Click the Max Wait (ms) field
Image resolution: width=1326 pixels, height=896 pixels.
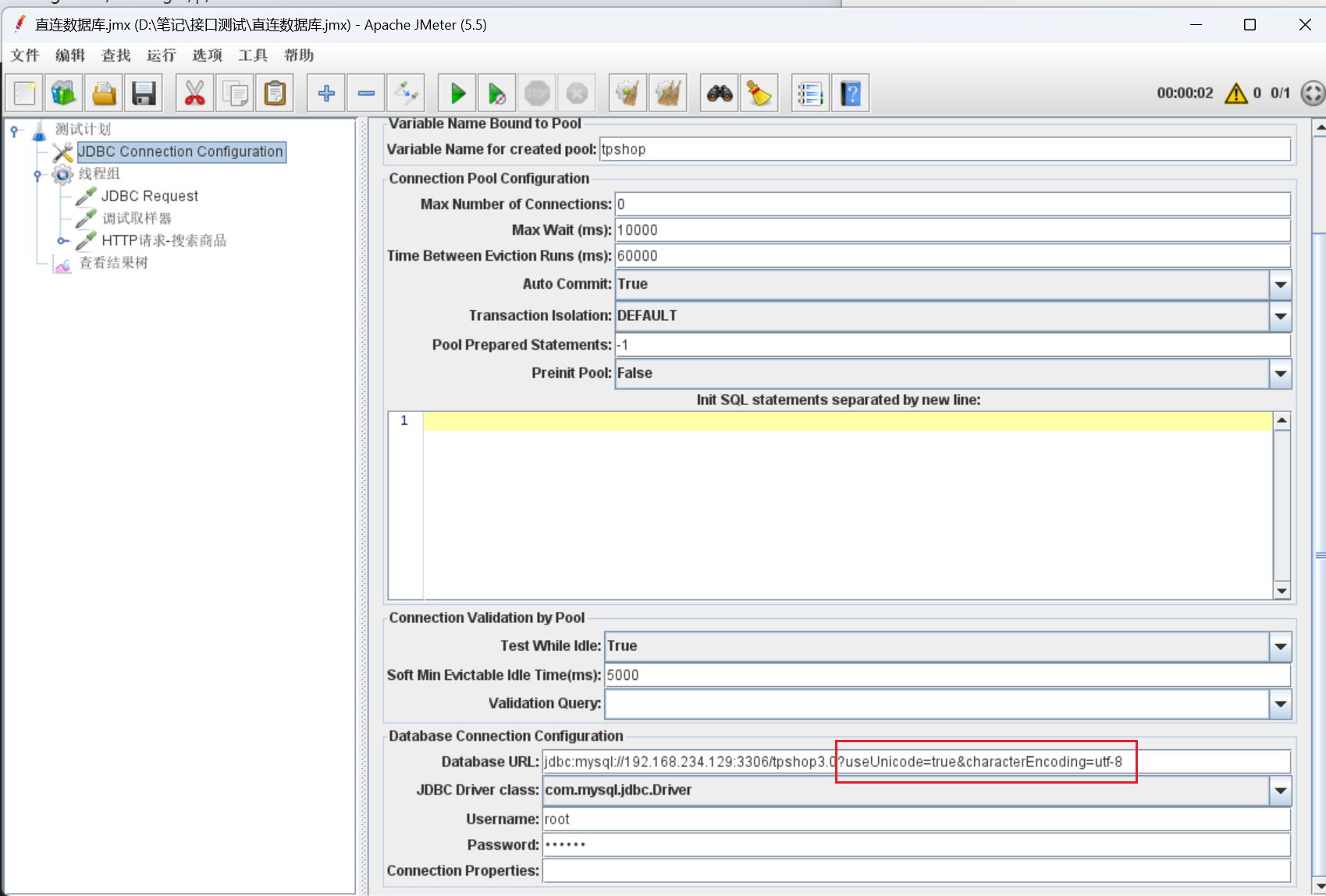point(952,230)
